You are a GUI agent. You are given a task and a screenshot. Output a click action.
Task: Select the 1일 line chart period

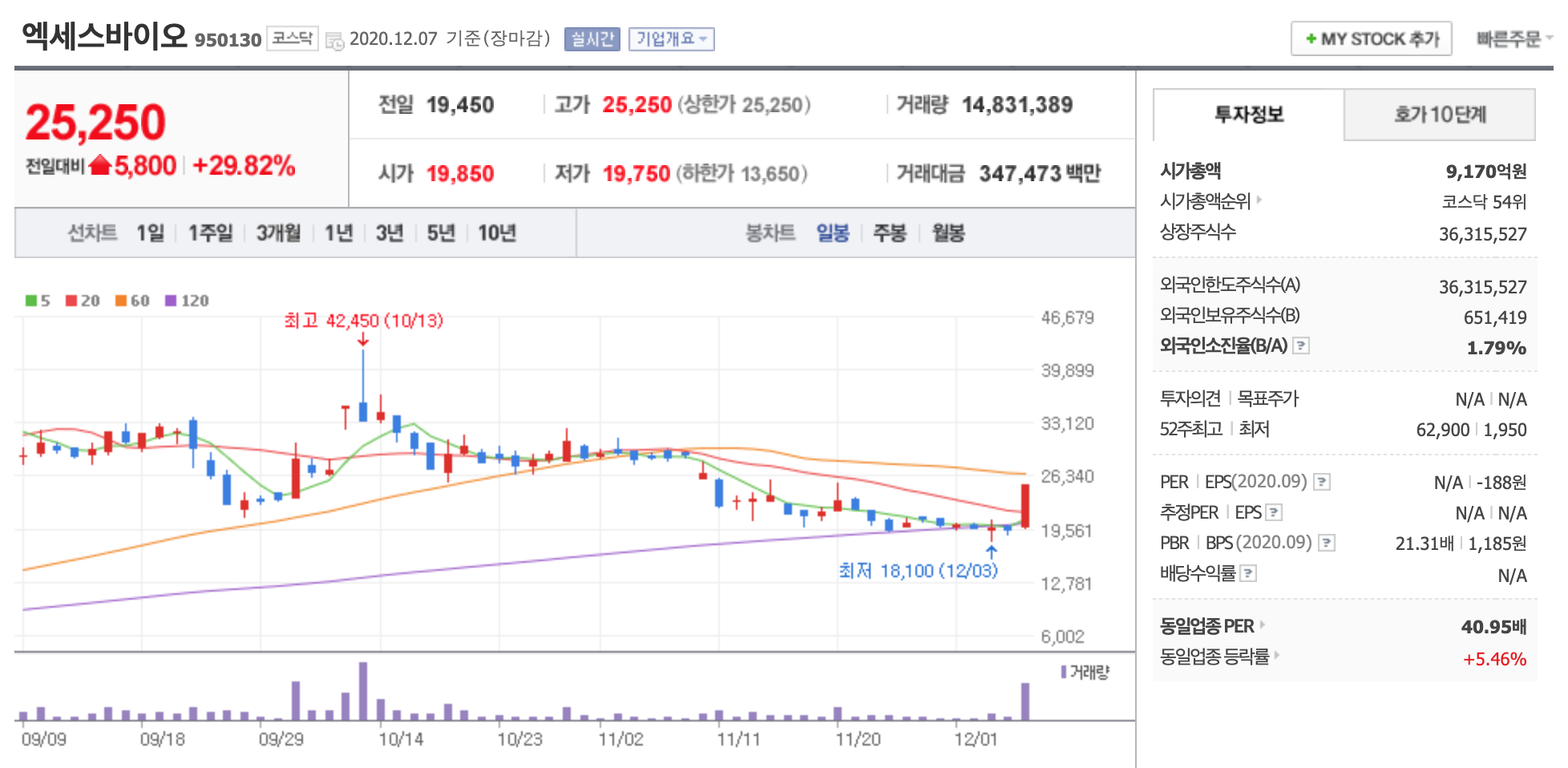point(150,232)
